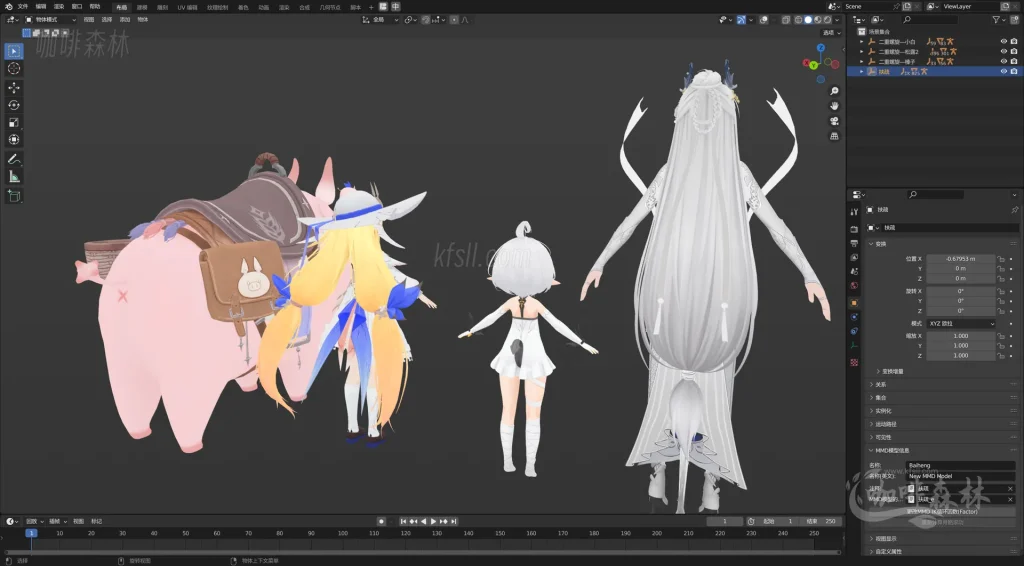The image size is (1024, 566).
Task: Select wireframe viewport shading mode
Action: pyautogui.click(x=798, y=20)
